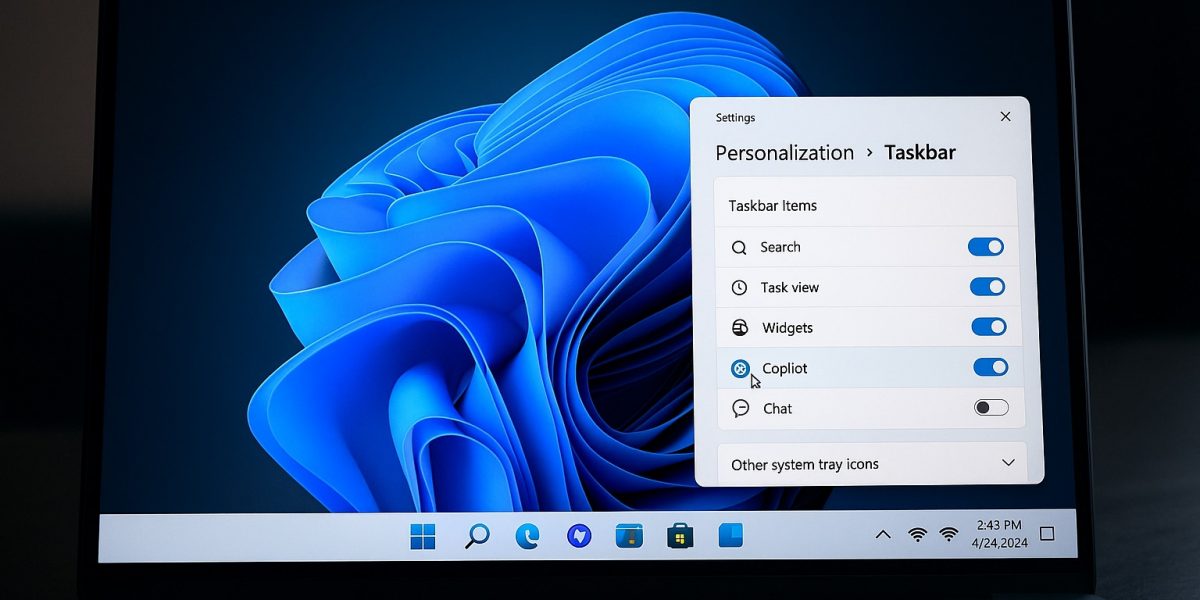Close the Settings window

[1005, 117]
